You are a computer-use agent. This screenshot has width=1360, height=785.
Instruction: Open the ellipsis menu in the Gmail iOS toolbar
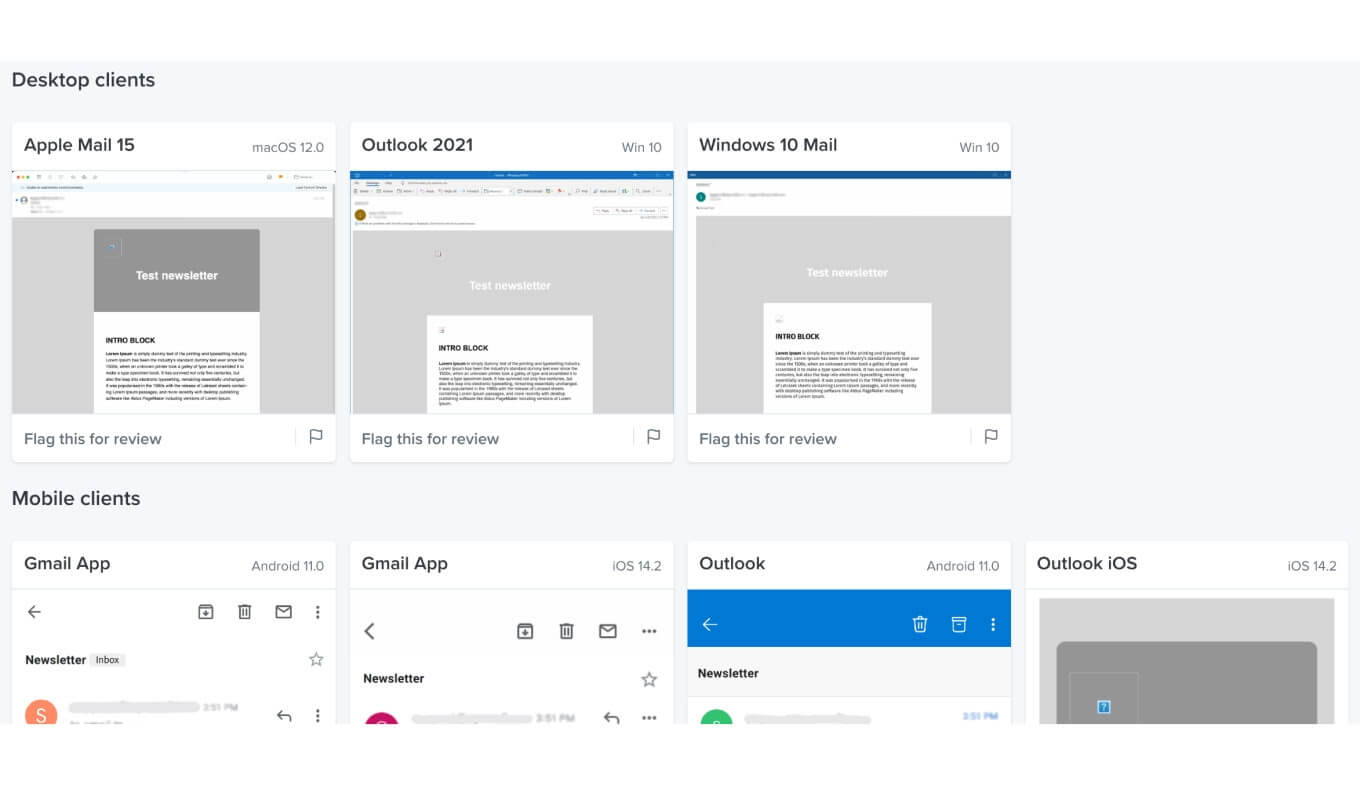(x=649, y=630)
